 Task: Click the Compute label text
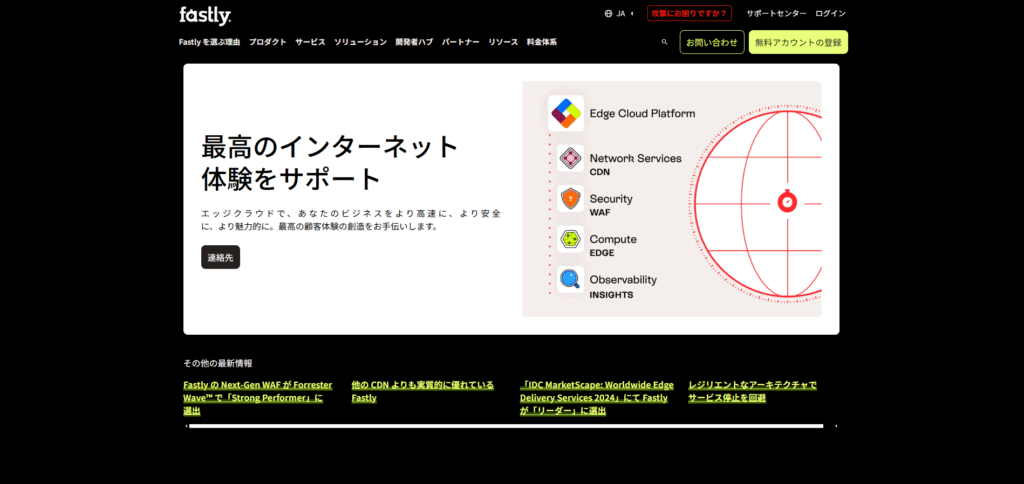tap(613, 239)
